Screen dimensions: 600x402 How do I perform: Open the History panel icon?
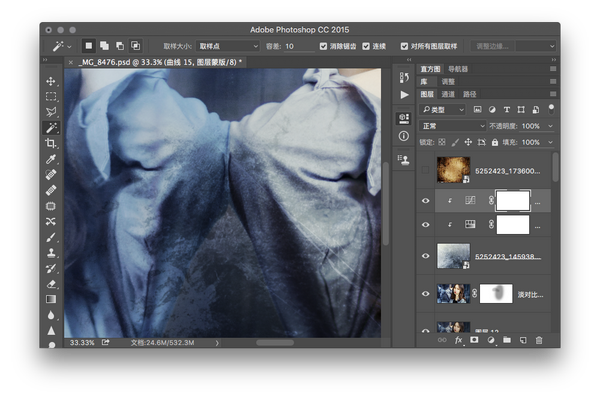point(404,78)
